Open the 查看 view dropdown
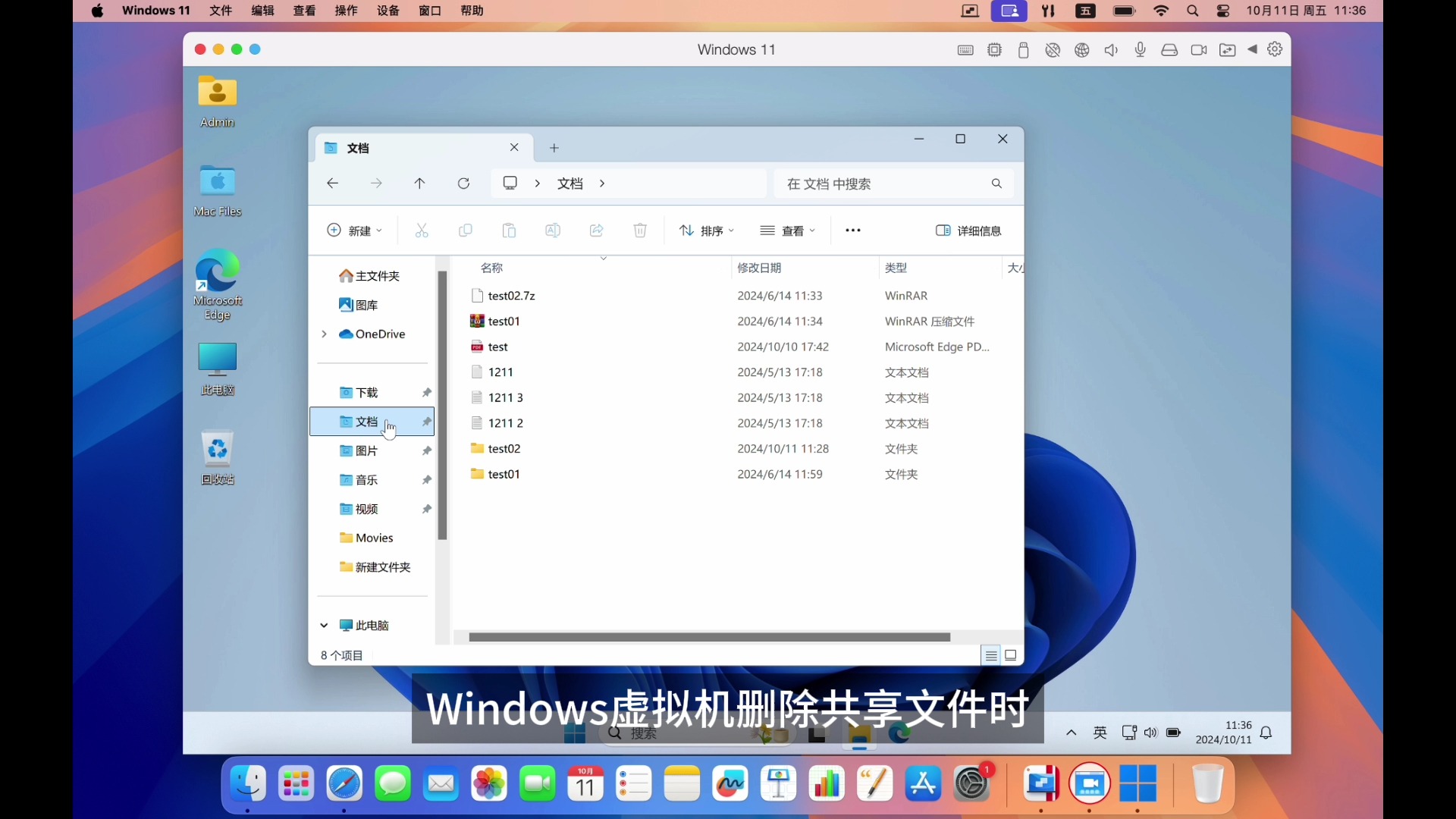The image size is (1456, 819). [x=787, y=231]
